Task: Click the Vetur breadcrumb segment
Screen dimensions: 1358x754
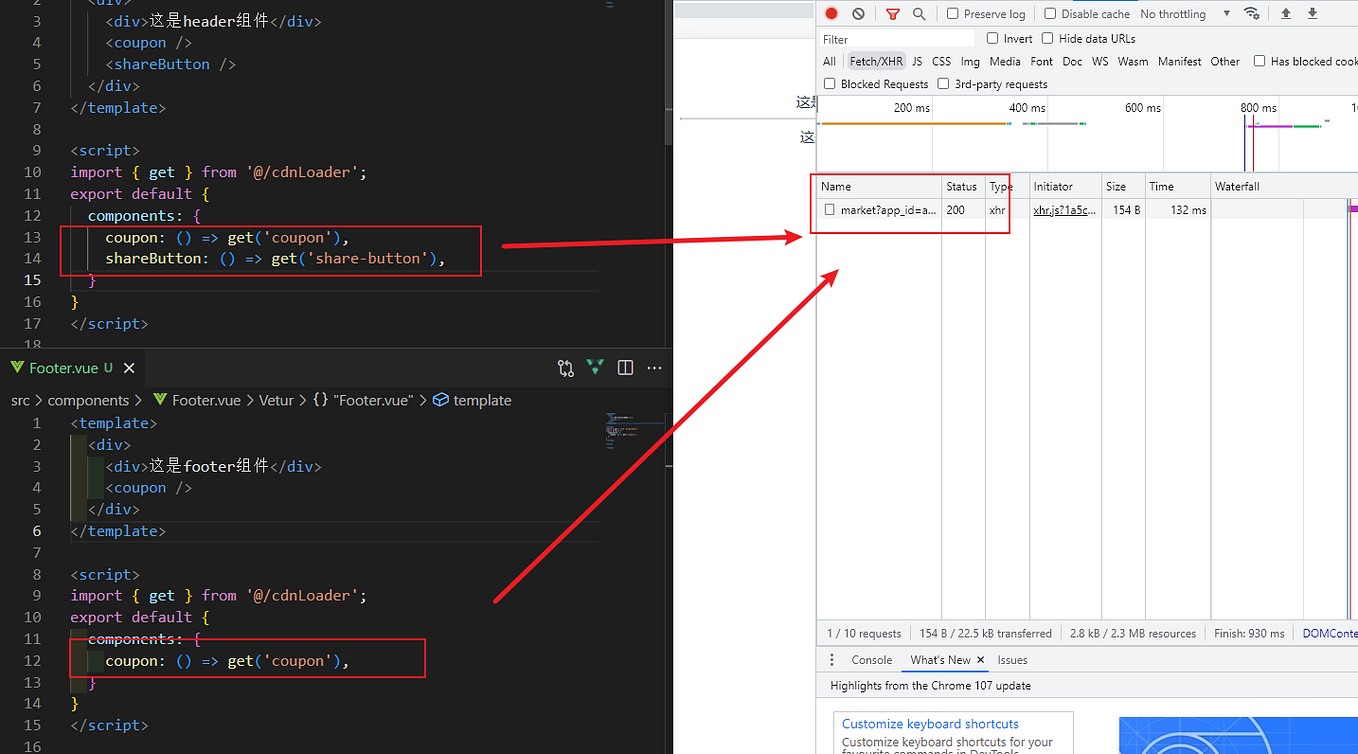Action: (x=276, y=400)
